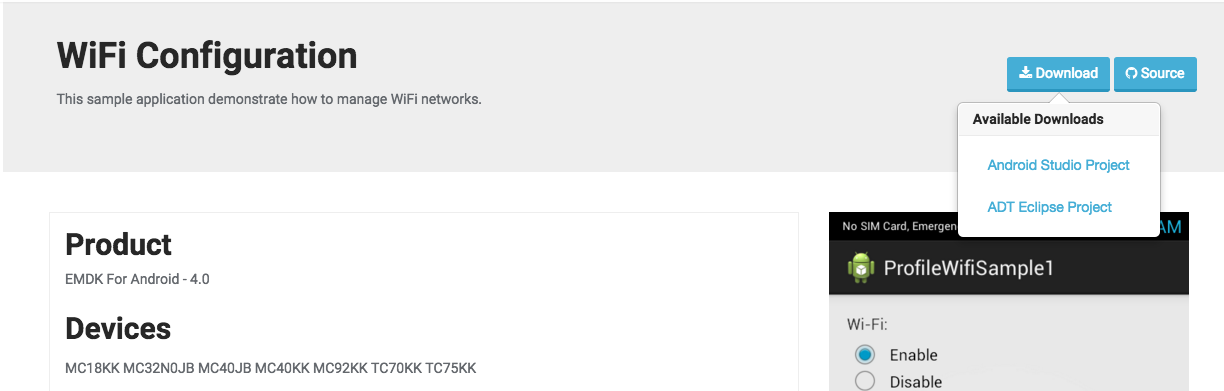Open the Source button
The height and width of the screenshot is (391, 1224).
1155,74
